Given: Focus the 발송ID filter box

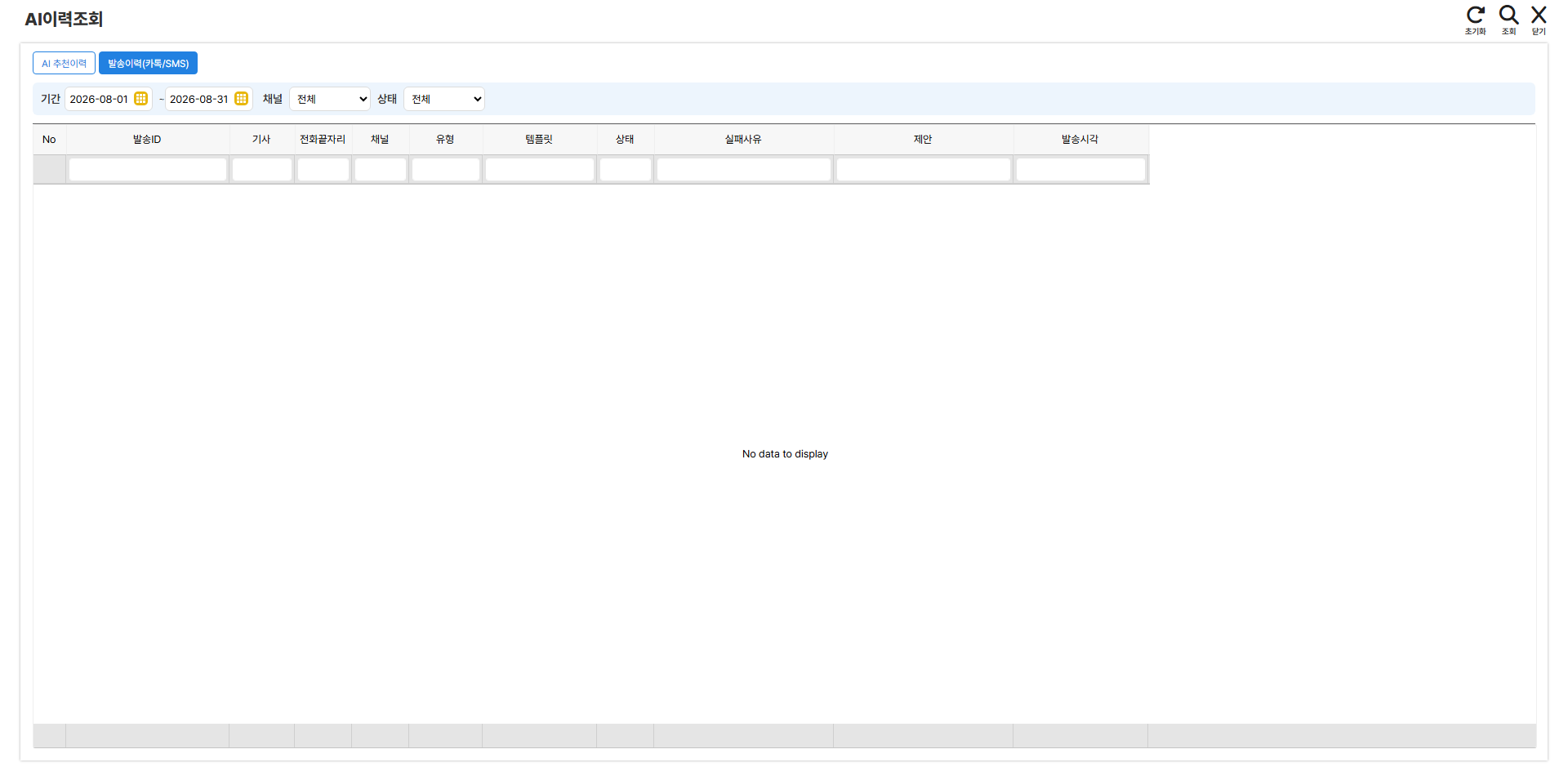Looking at the screenshot, I should click(148, 169).
